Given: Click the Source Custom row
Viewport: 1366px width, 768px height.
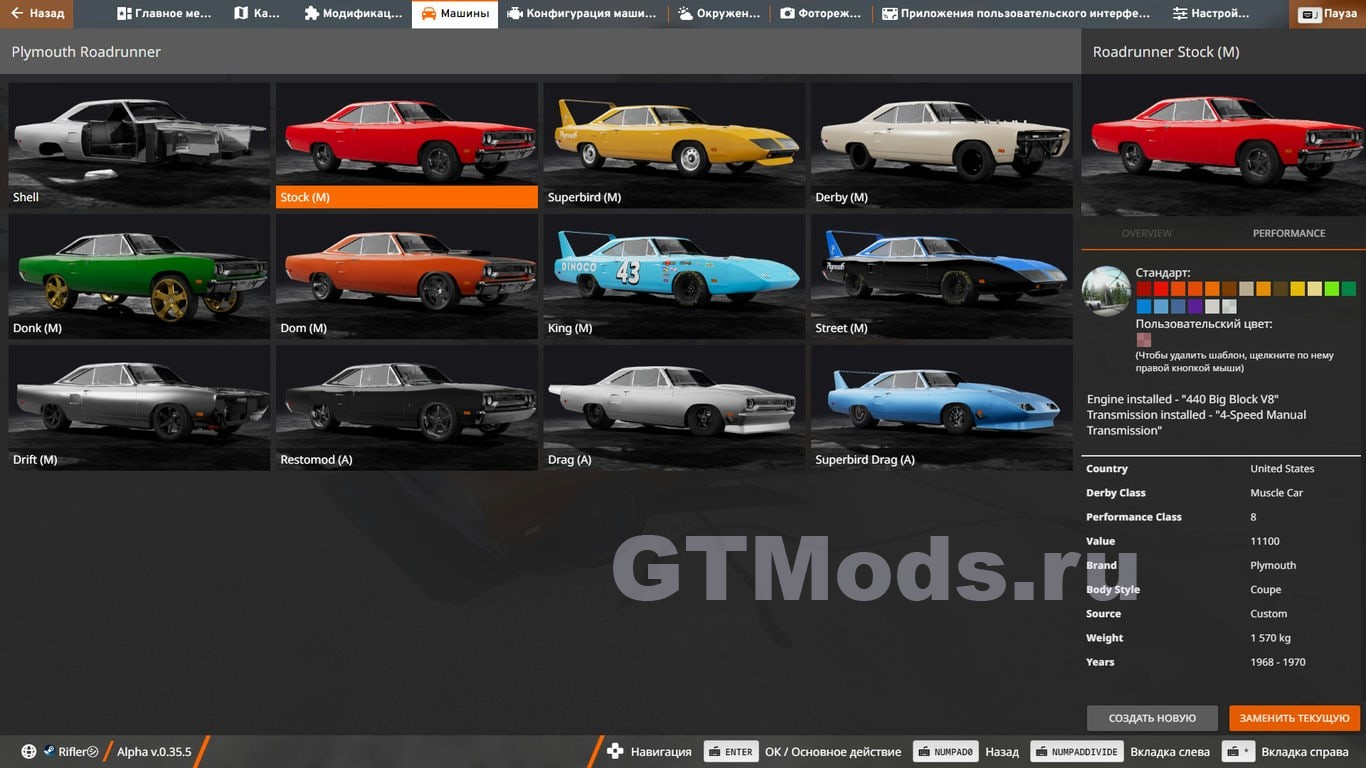Looking at the screenshot, I should (1223, 614).
